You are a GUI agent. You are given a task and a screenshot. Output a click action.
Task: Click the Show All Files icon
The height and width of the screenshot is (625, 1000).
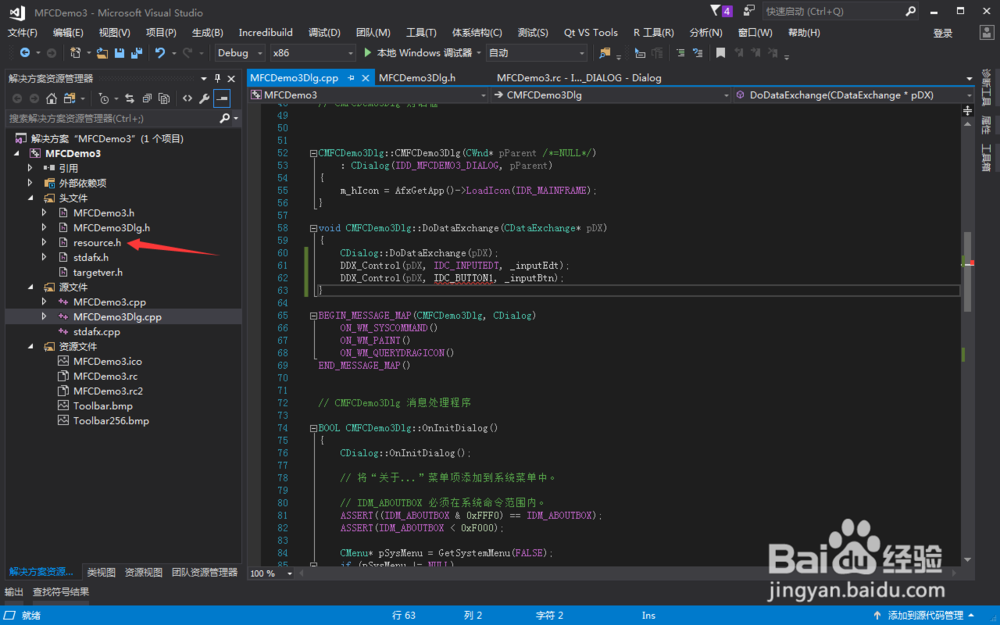point(164,98)
